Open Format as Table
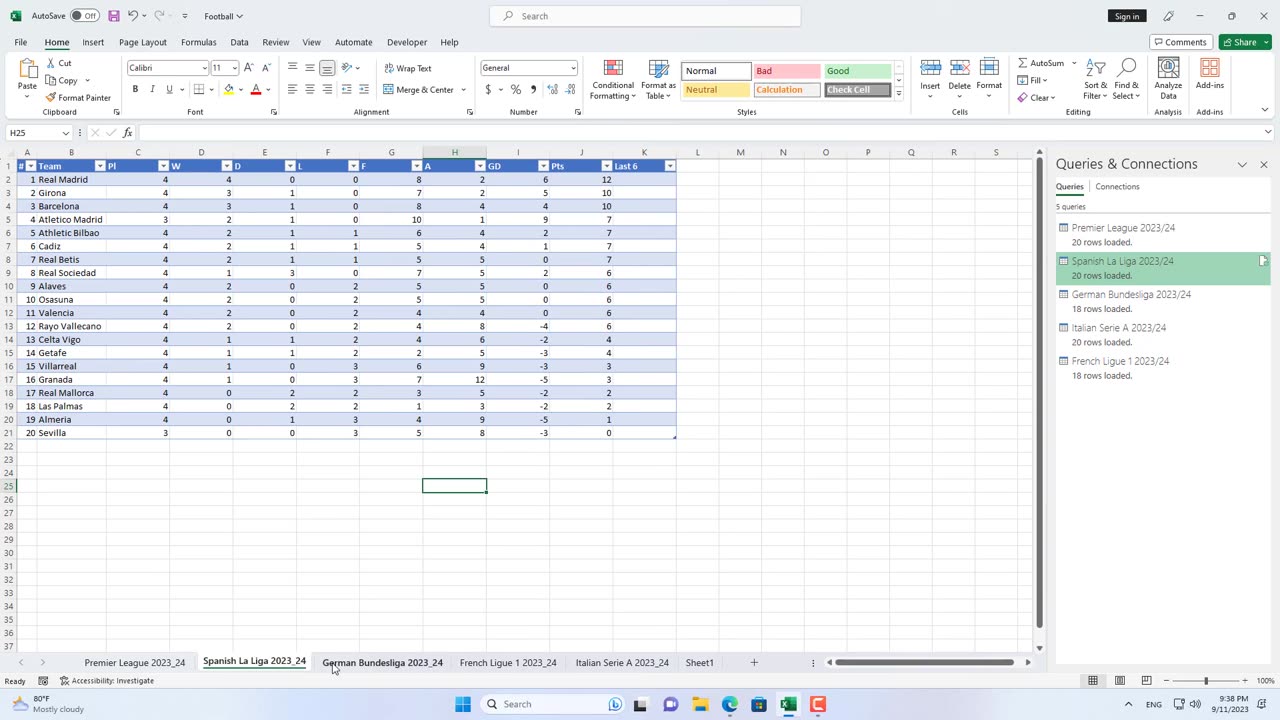1280x720 pixels. click(x=658, y=79)
